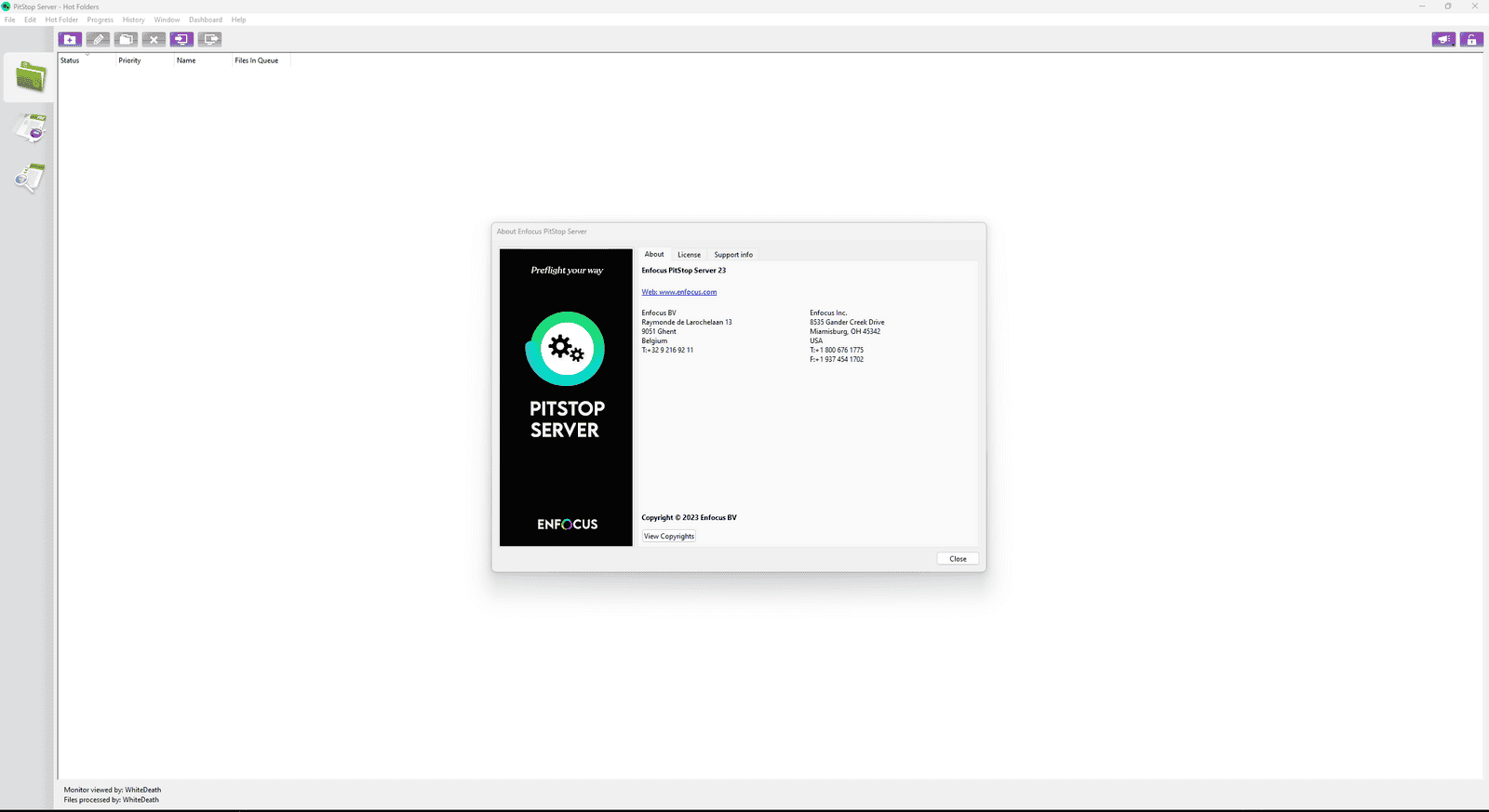Click the 'Monitor viewed by: WhiteDeath' status text

click(113, 791)
